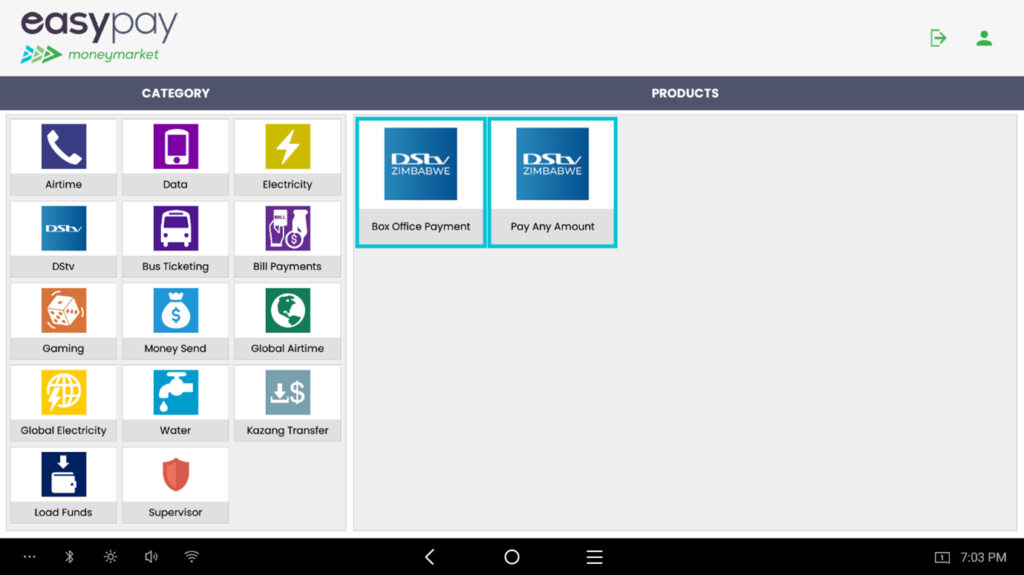The width and height of the screenshot is (1024, 575).
Task: Open the Supervisor shield tile
Action: pyautogui.click(x=175, y=485)
